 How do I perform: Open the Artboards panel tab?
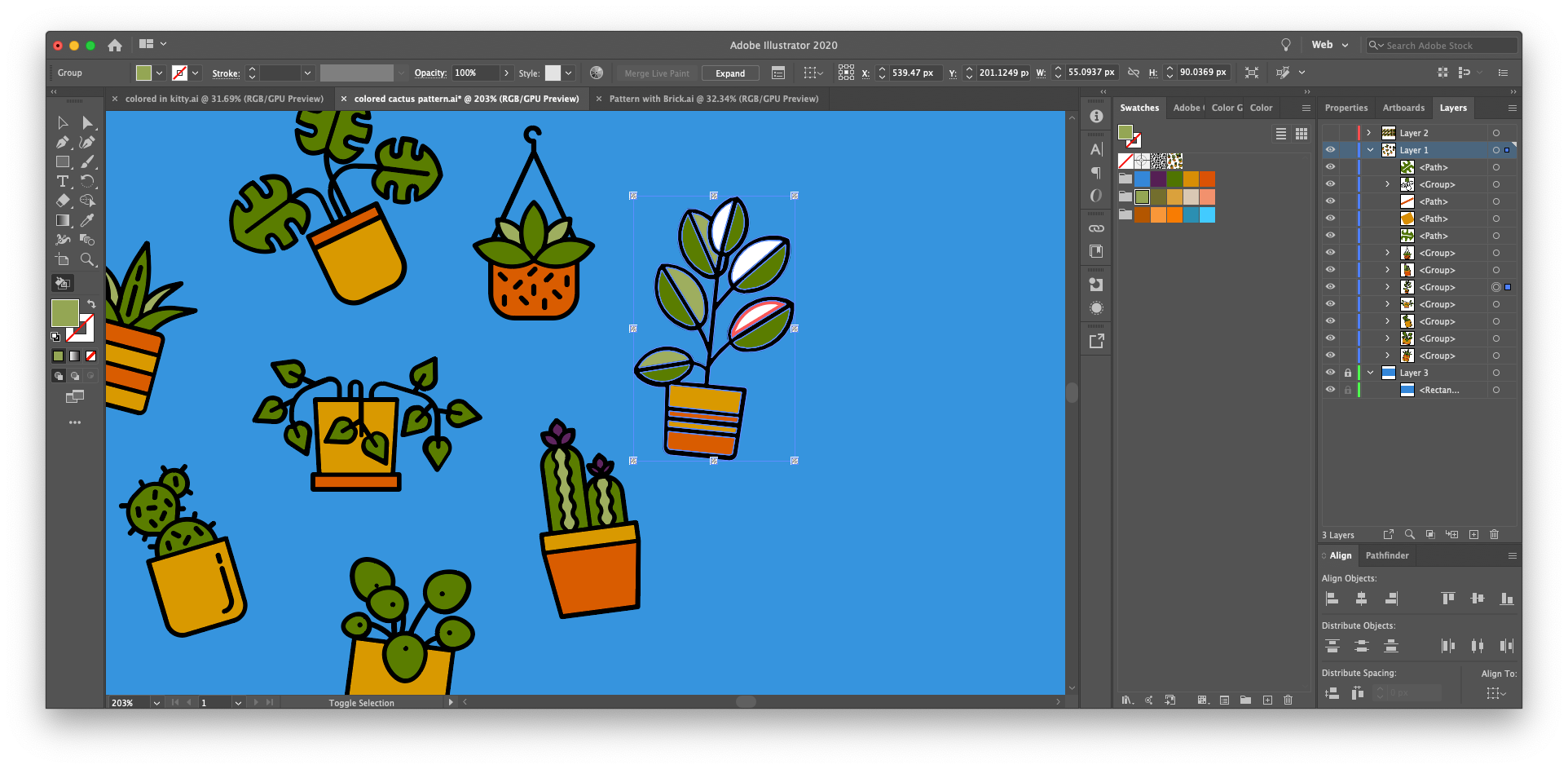1403,108
